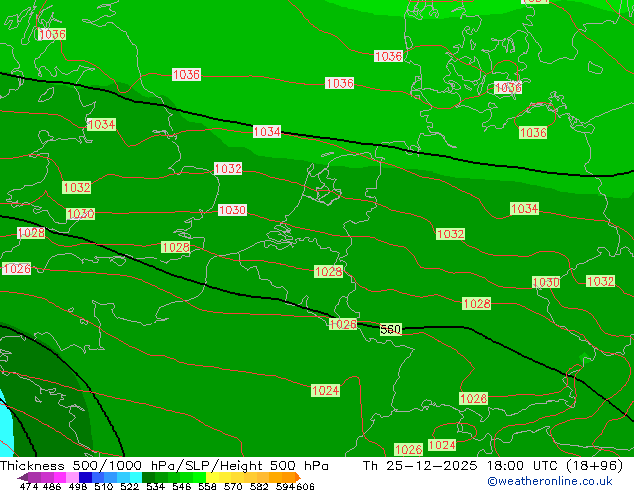Click the 1028 label over Belgium
The image size is (634, 490).
click(x=328, y=272)
